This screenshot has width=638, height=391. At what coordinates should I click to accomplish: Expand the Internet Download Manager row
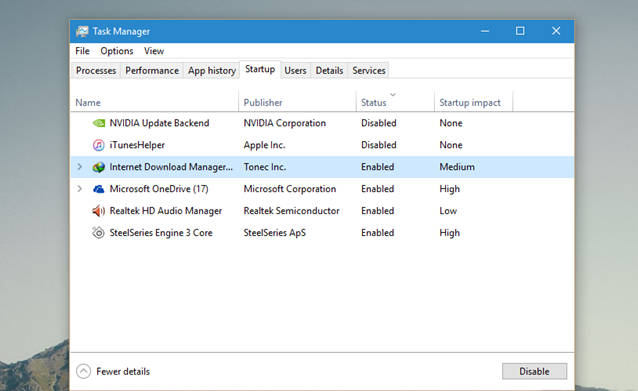tap(80, 167)
